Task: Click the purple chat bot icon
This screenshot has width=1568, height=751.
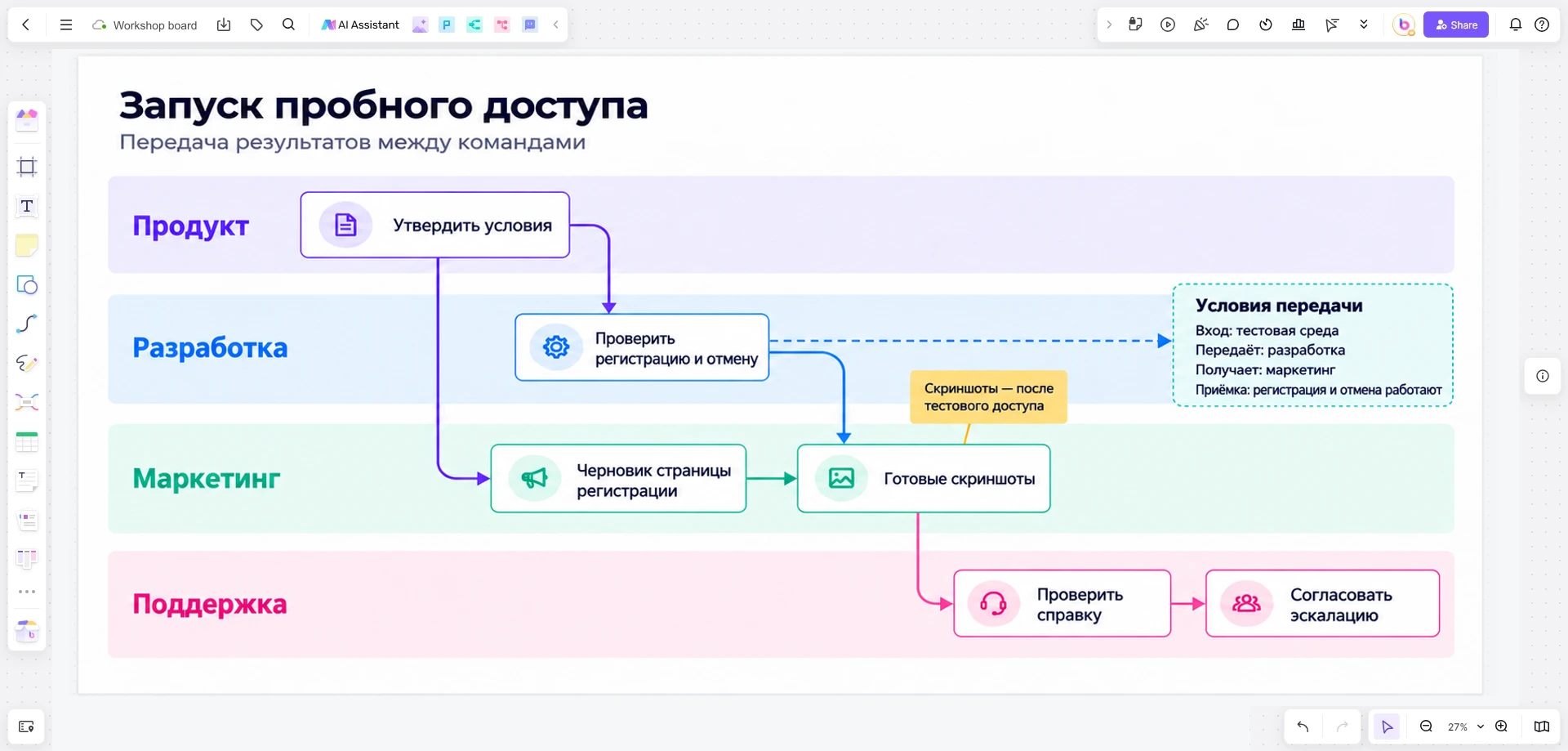Action: click(530, 25)
